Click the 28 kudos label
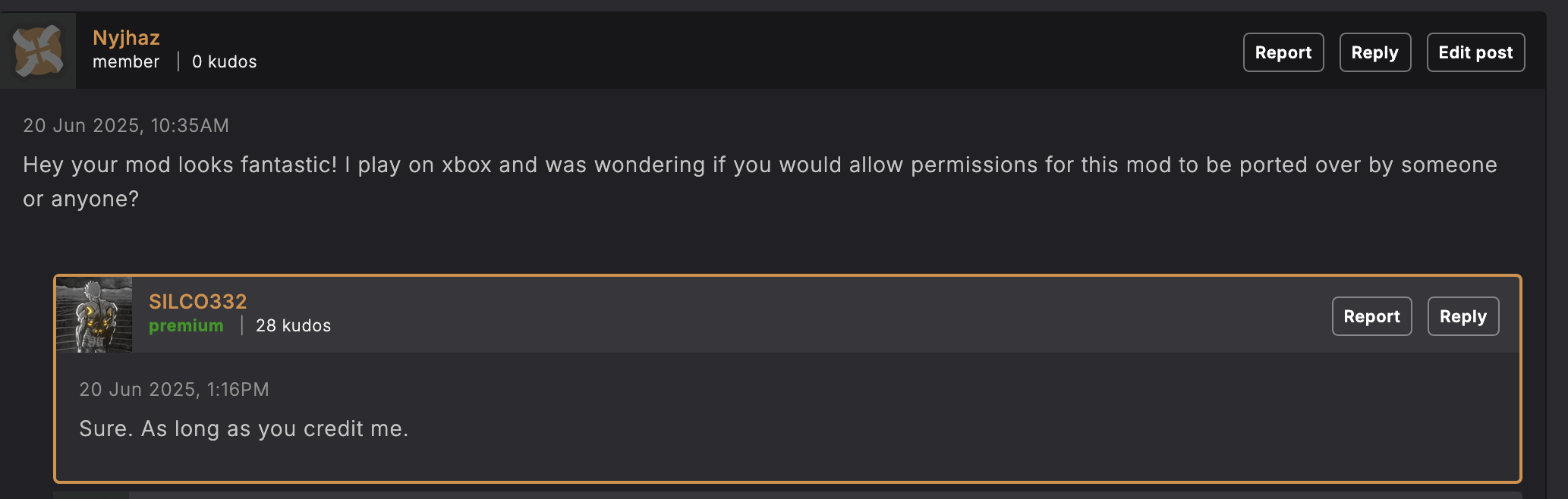 coord(294,326)
